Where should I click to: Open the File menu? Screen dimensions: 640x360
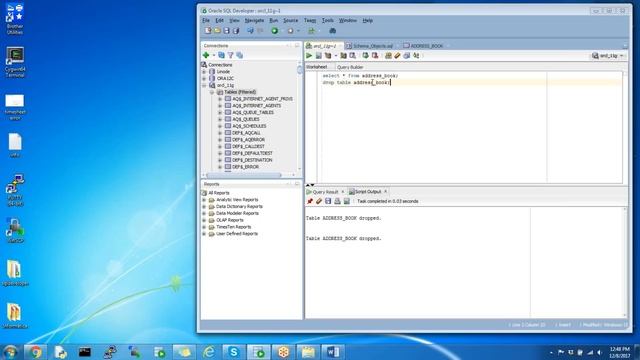pyautogui.click(x=206, y=20)
